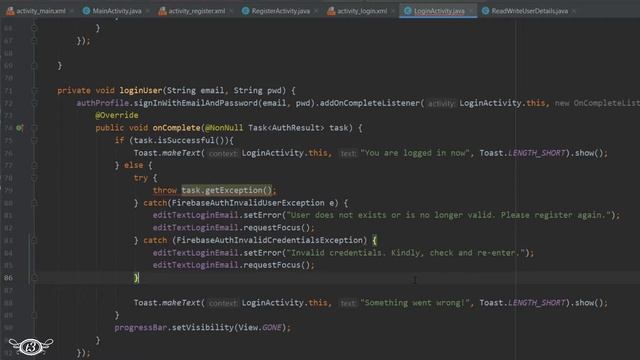
Task: Click the @NonNull annotation
Action: point(224,128)
